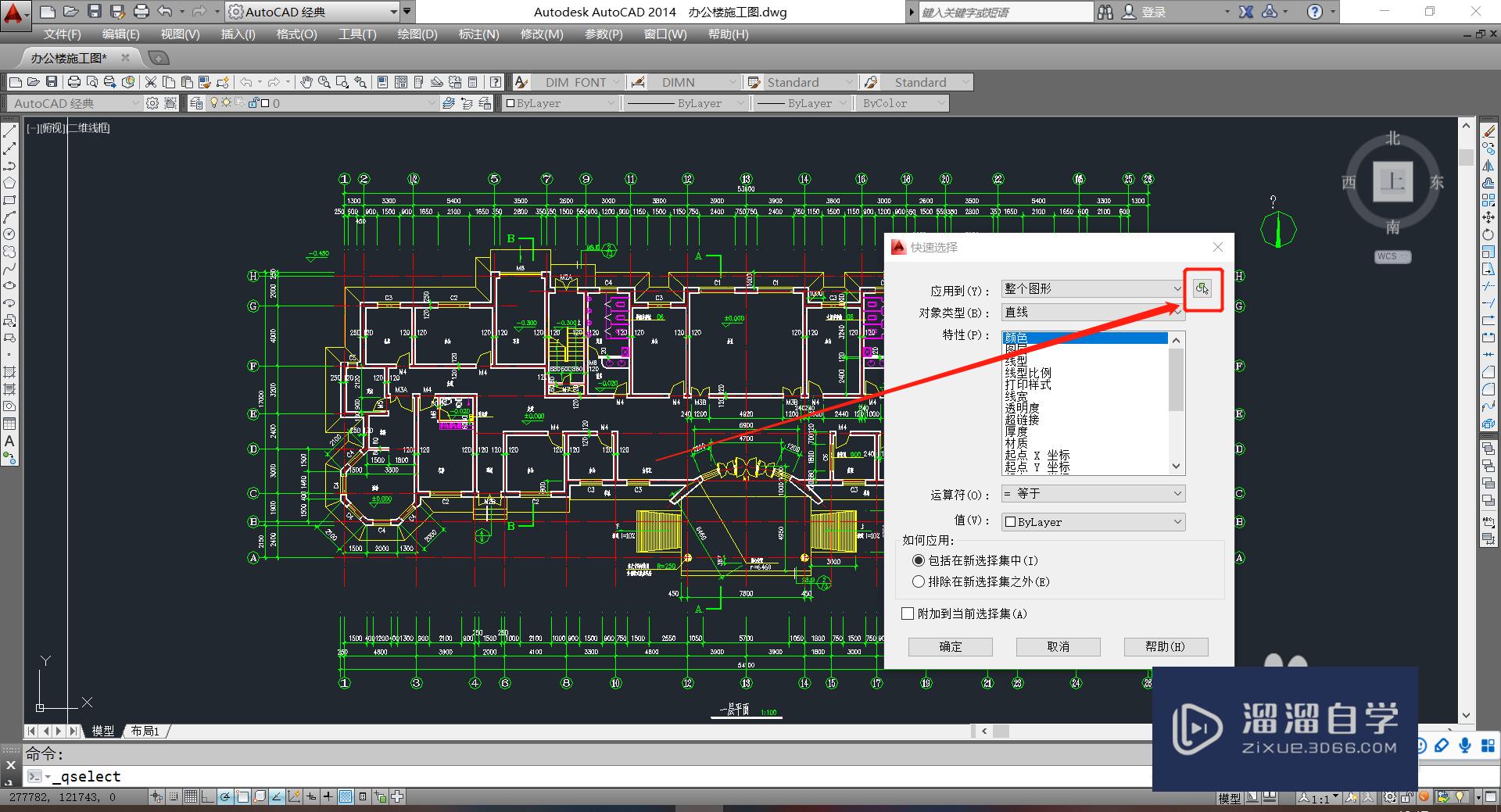Open the QuickCalc calculator icon
Screen dimensions: 1501x812
pos(473,82)
